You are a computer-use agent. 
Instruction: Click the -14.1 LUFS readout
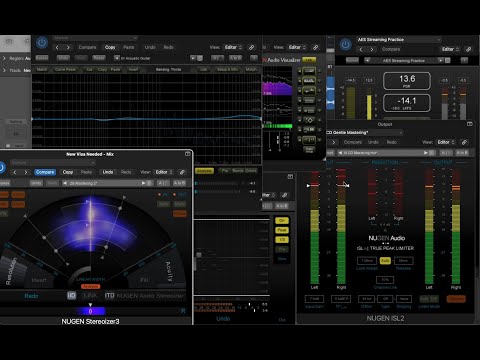407,103
